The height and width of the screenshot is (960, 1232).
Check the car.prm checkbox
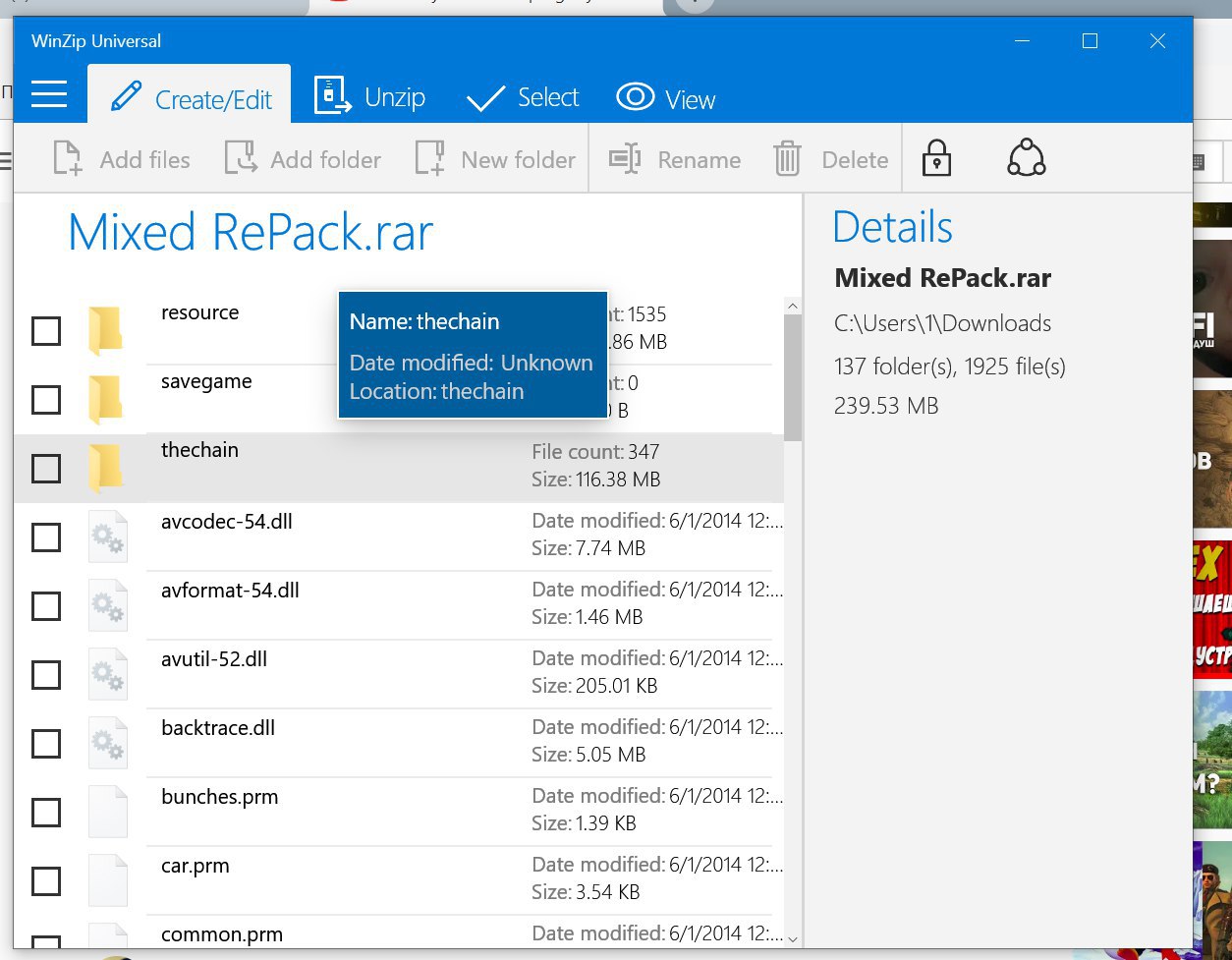[46, 881]
